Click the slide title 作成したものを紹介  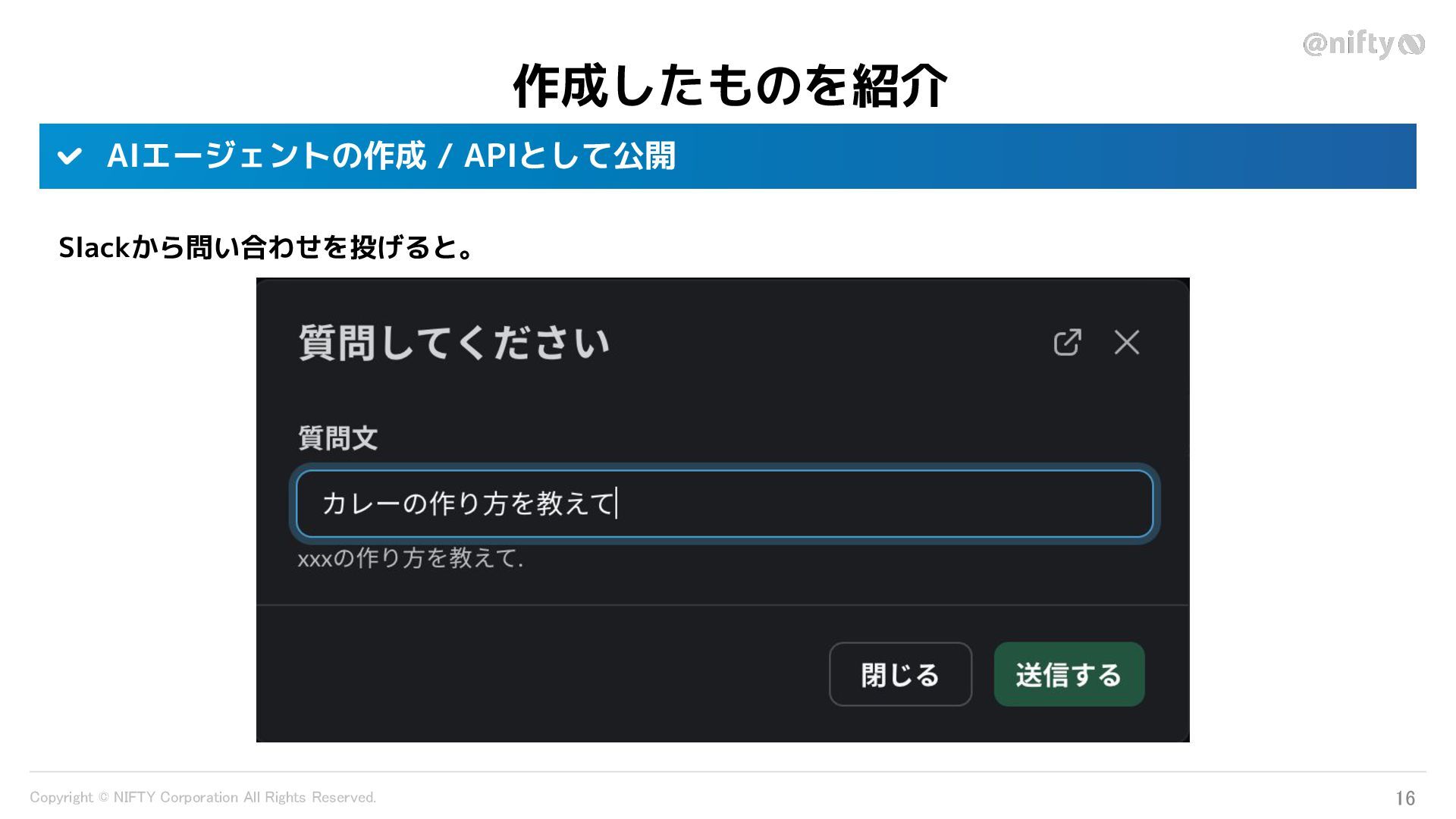pos(730,86)
